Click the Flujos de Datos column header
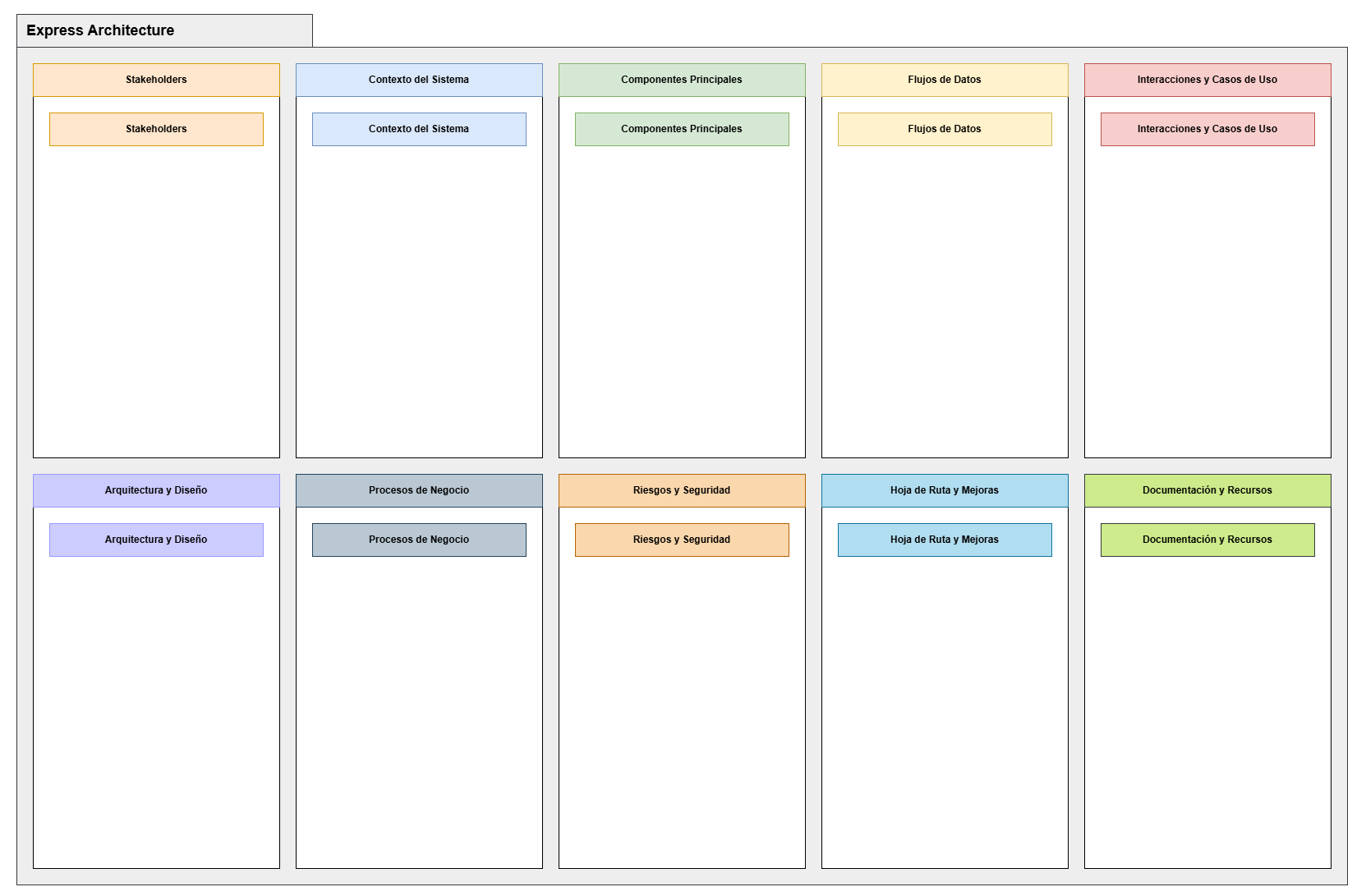This screenshot has height=896, width=1366. pyautogui.click(x=945, y=80)
